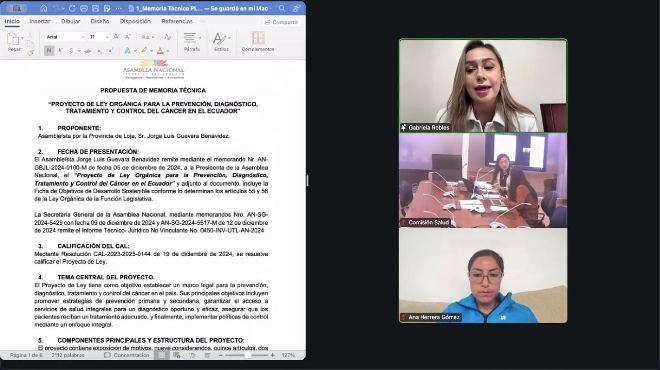The image size is (660, 370).
Task: Select Comisión Salud video tile
Action: click(483, 181)
